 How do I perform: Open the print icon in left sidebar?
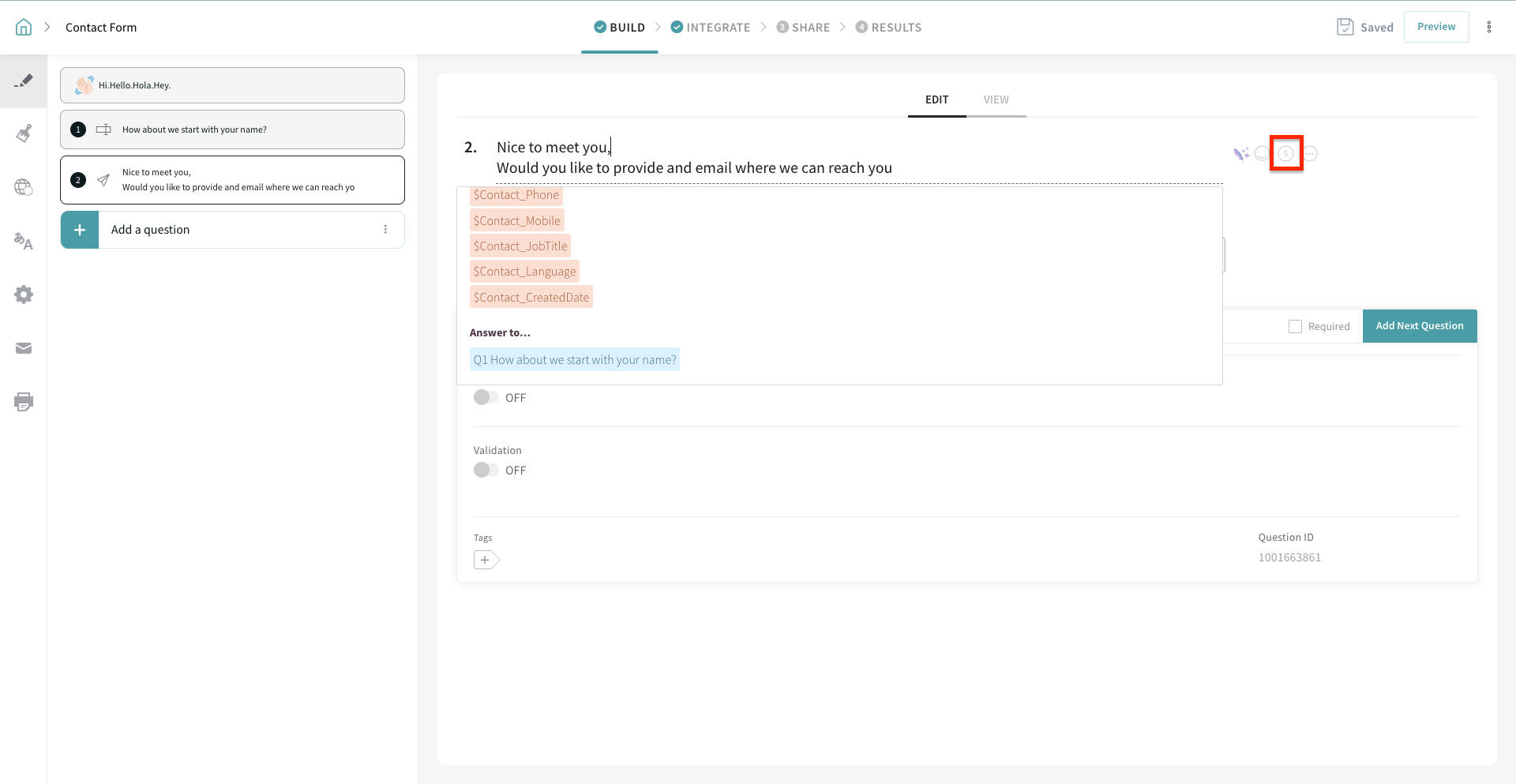(24, 402)
